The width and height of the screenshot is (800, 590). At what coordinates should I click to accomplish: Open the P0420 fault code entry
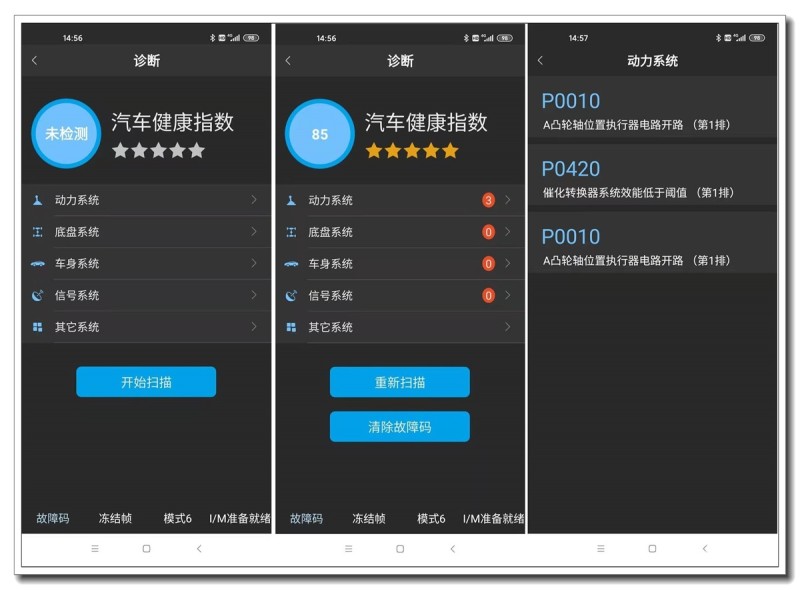652,178
